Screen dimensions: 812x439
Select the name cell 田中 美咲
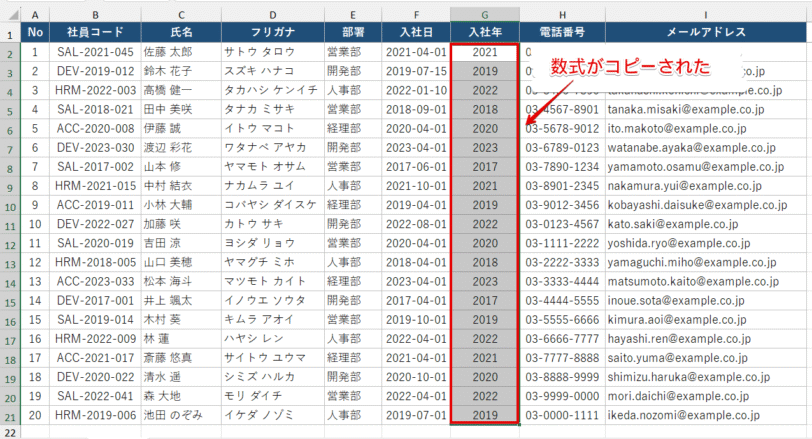[x=181, y=110]
